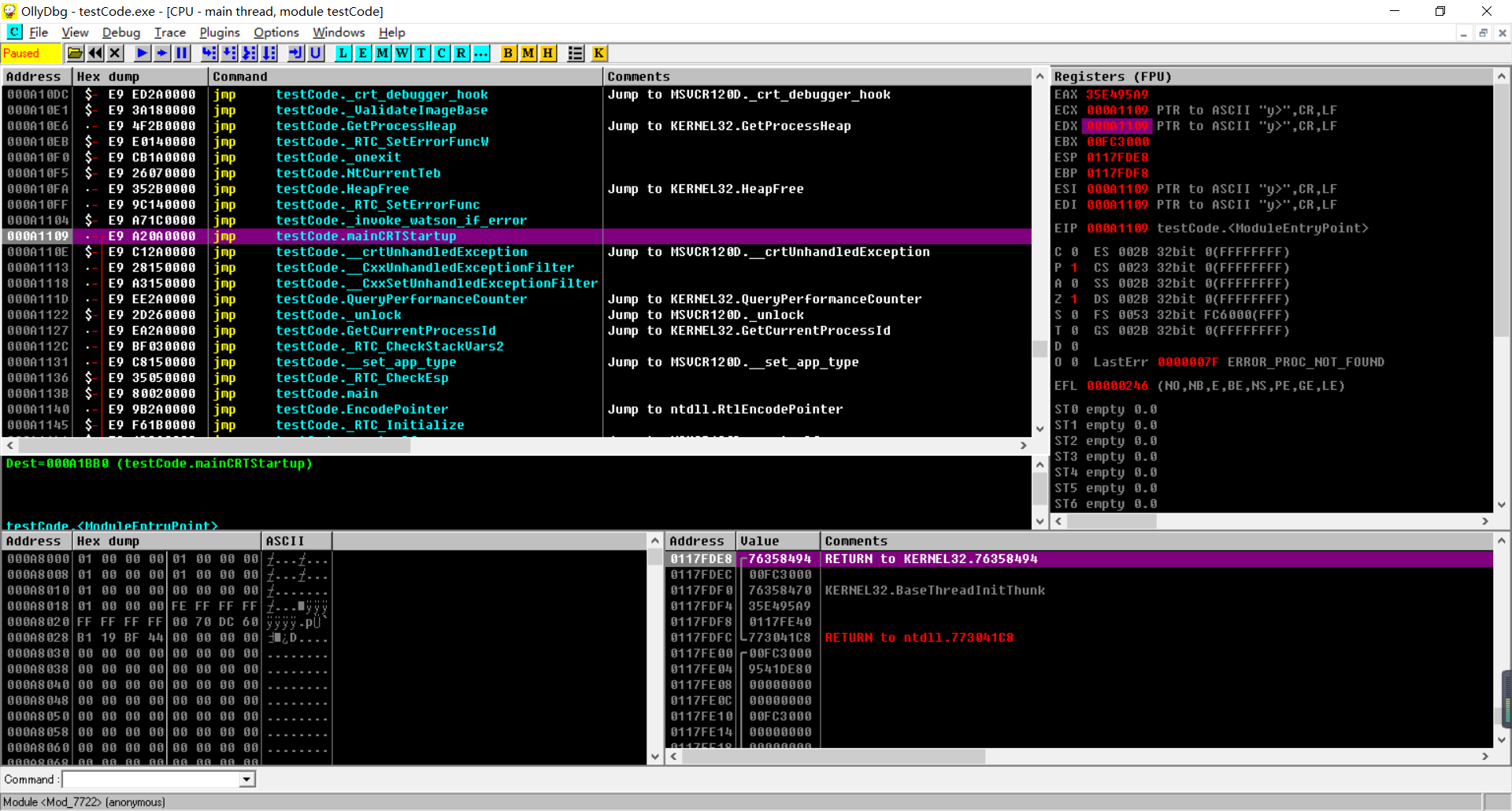Show Call stack via K icon

click(599, 54)
